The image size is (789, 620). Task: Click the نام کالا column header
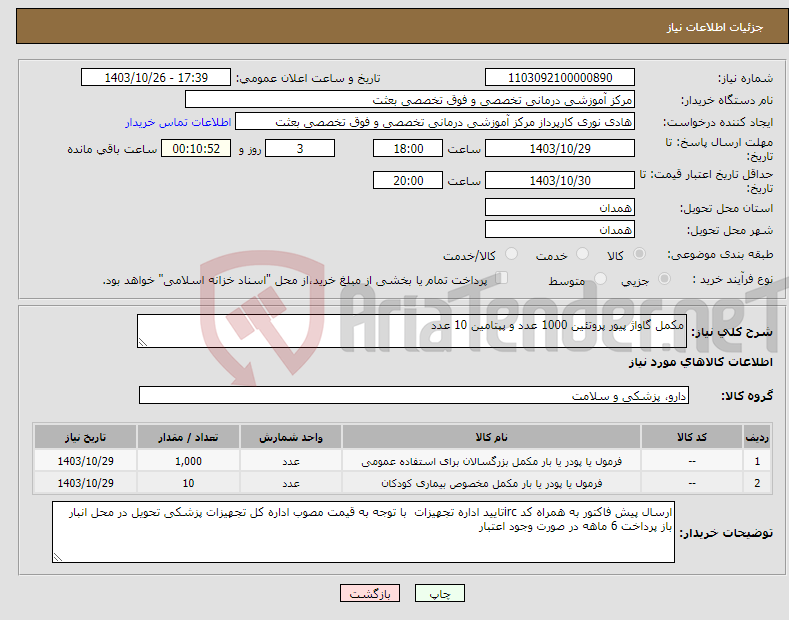click(x=491, y=437)
